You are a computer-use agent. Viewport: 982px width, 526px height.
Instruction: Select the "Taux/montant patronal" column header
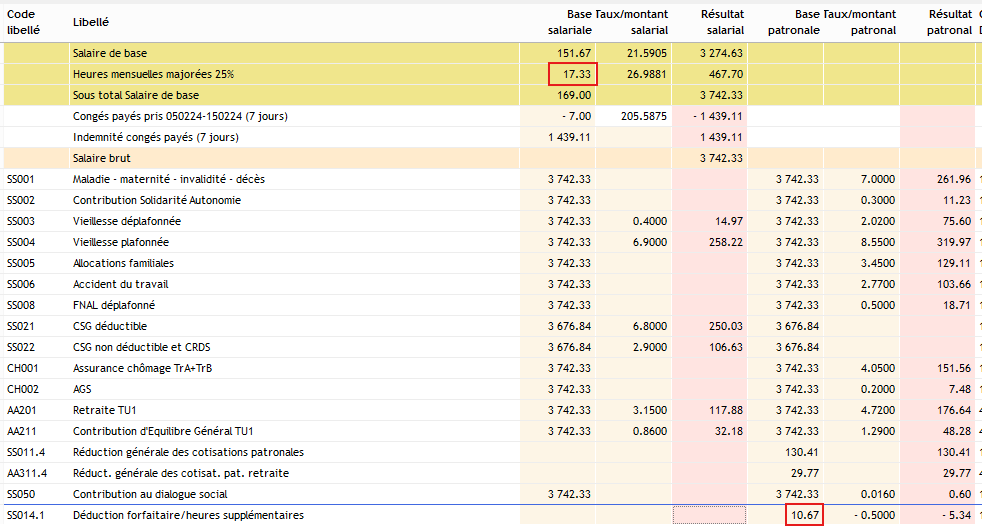tap(861, 22)
